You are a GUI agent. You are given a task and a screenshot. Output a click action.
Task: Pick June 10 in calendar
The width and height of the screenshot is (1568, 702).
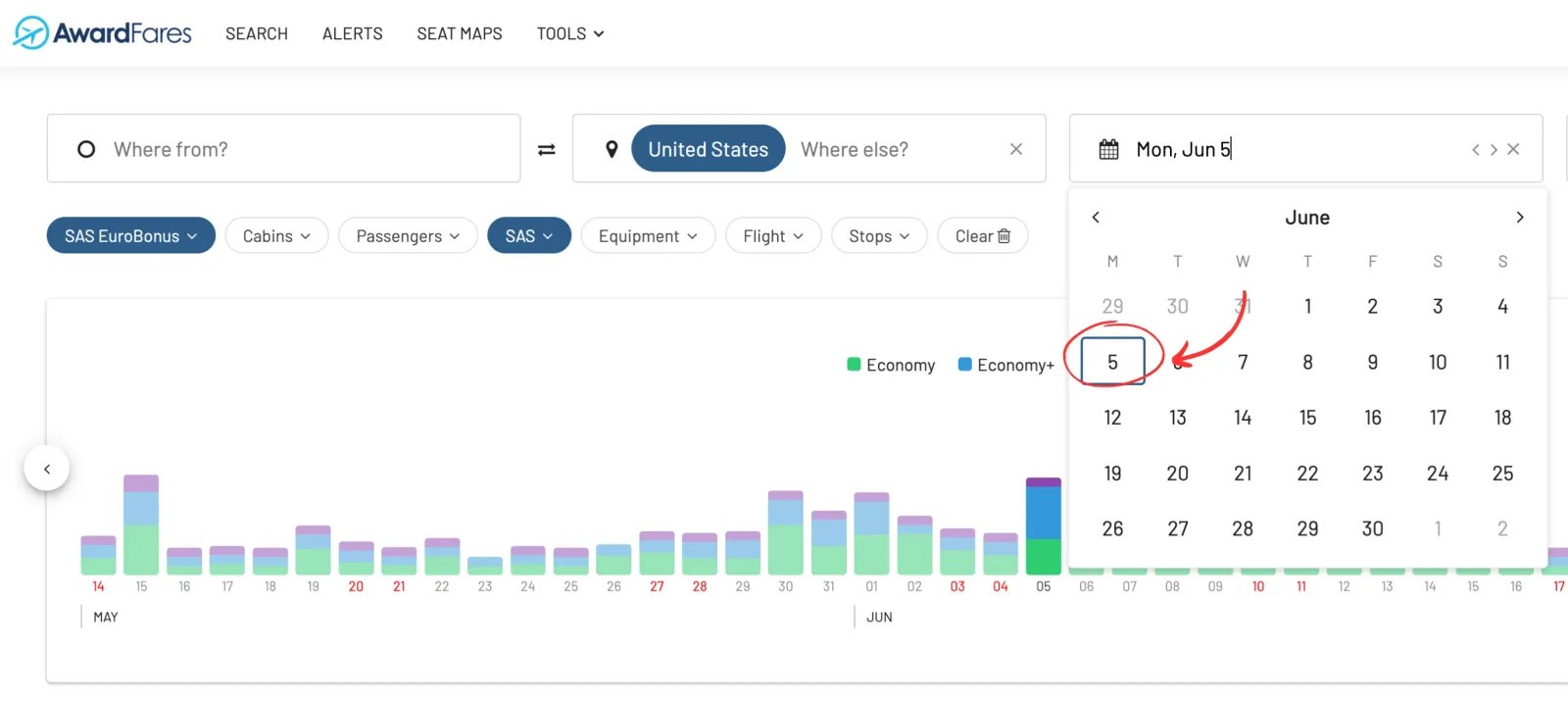coord(1438,362)
